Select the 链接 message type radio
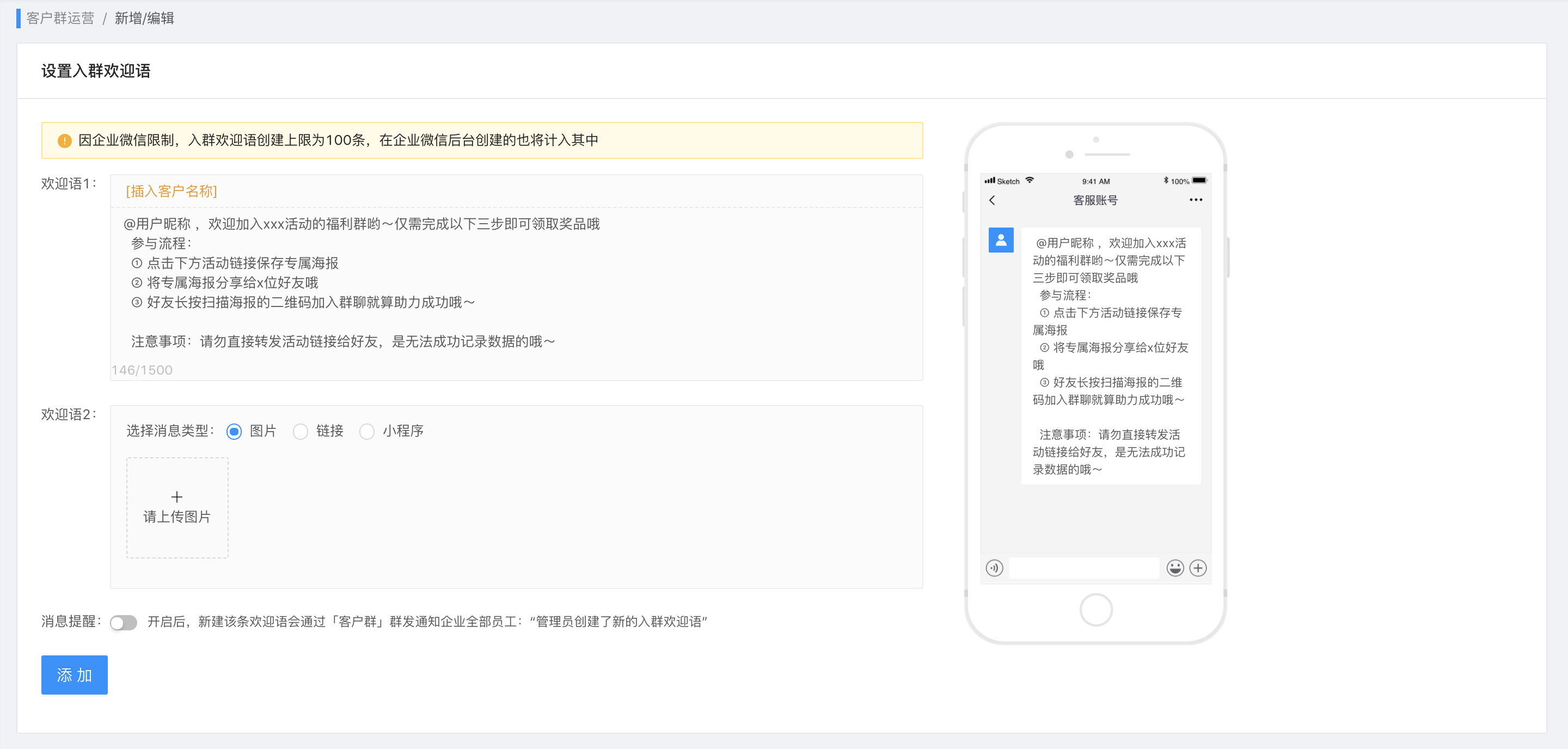Viewport: 1568px width, 749px height. [301, 432]
